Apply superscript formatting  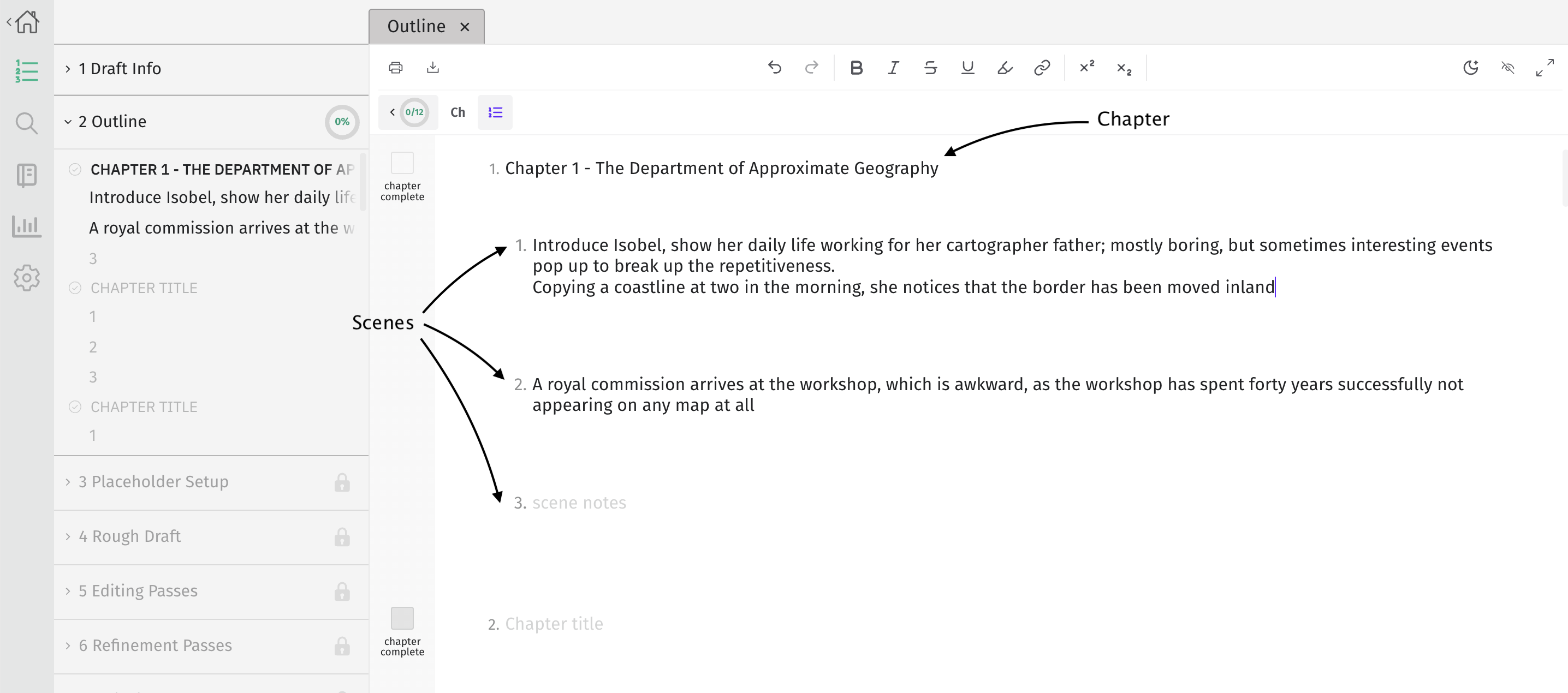(x=1087, y=67)
